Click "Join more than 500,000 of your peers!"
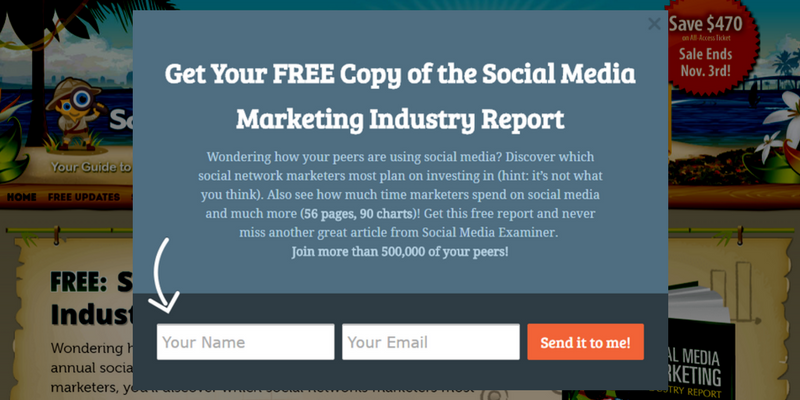The height and width of the screenshot is (400, 800). (400, 251)
